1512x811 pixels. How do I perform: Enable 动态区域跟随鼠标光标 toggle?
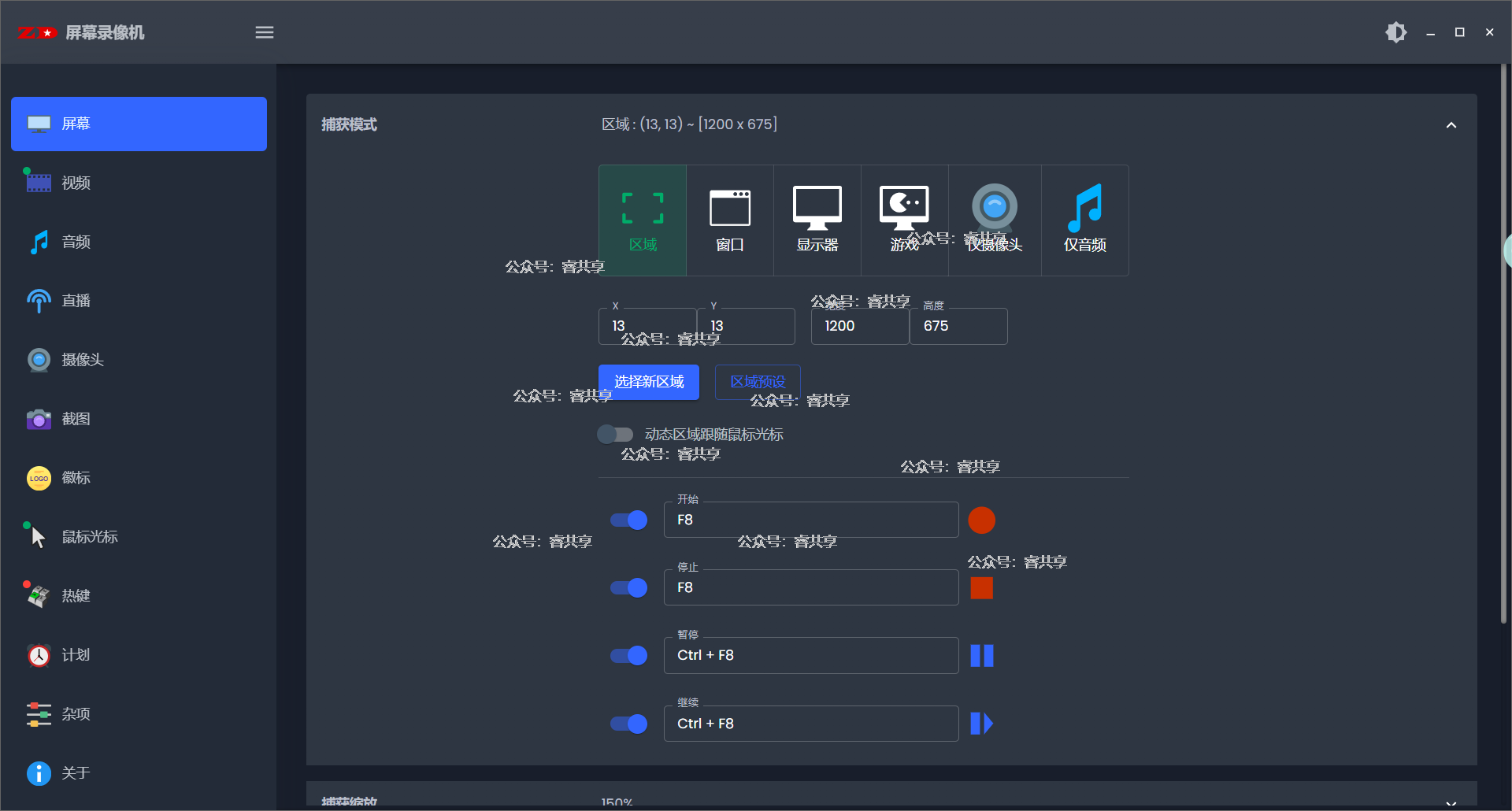(x=615, y=435)
